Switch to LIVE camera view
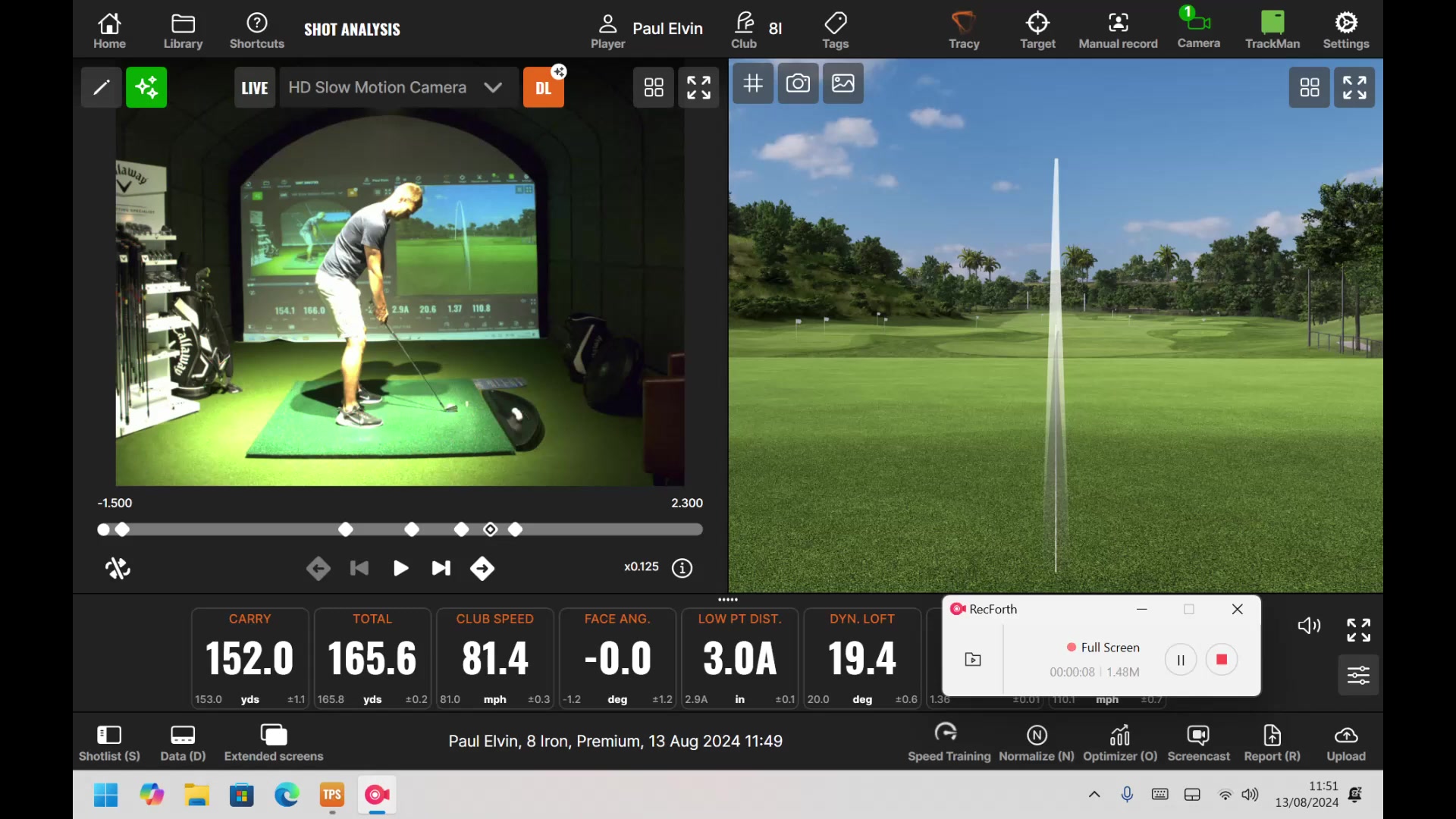 point(254,87)
